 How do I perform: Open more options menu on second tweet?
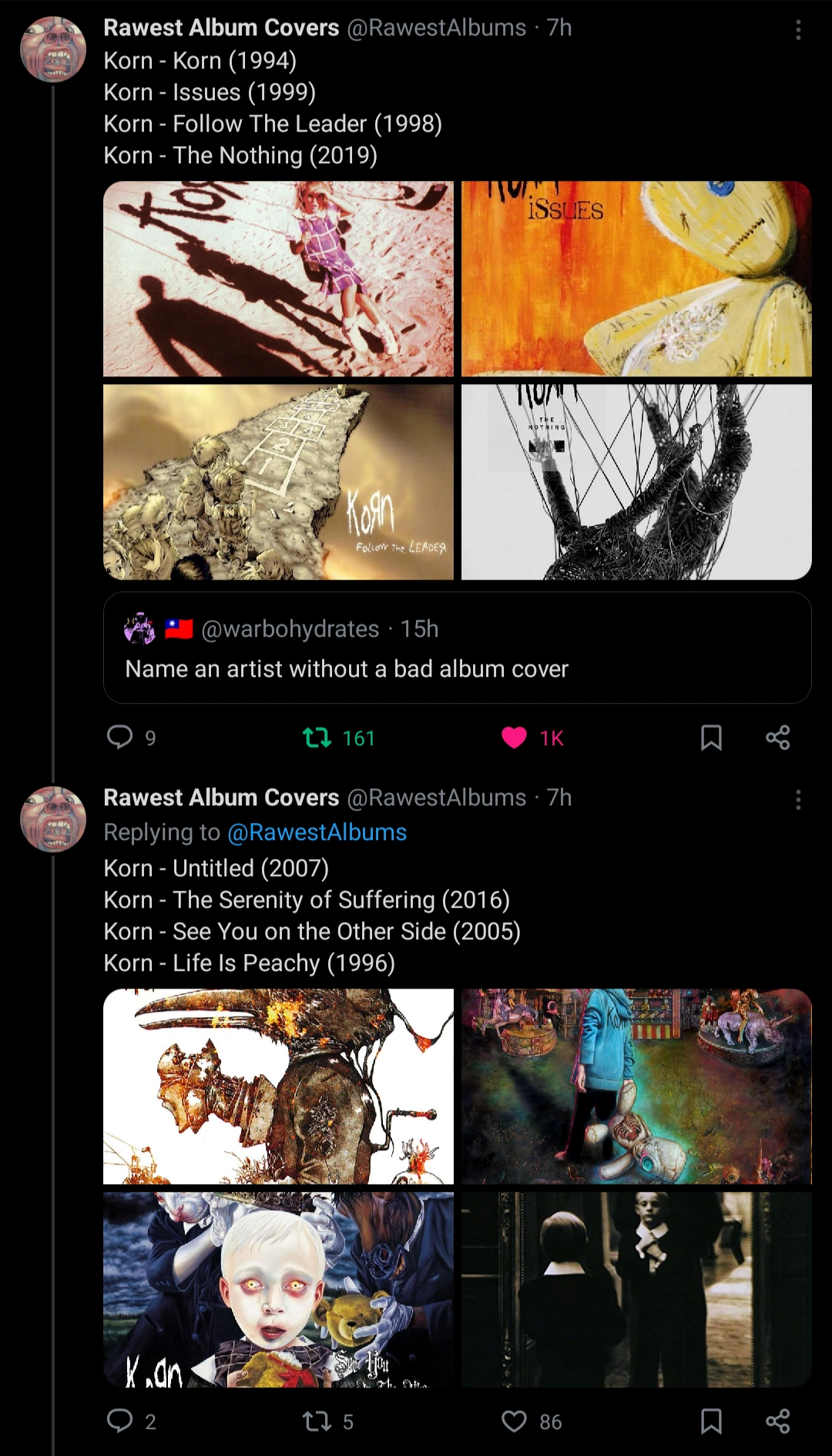pyautogui.click(x=798, y=800)
